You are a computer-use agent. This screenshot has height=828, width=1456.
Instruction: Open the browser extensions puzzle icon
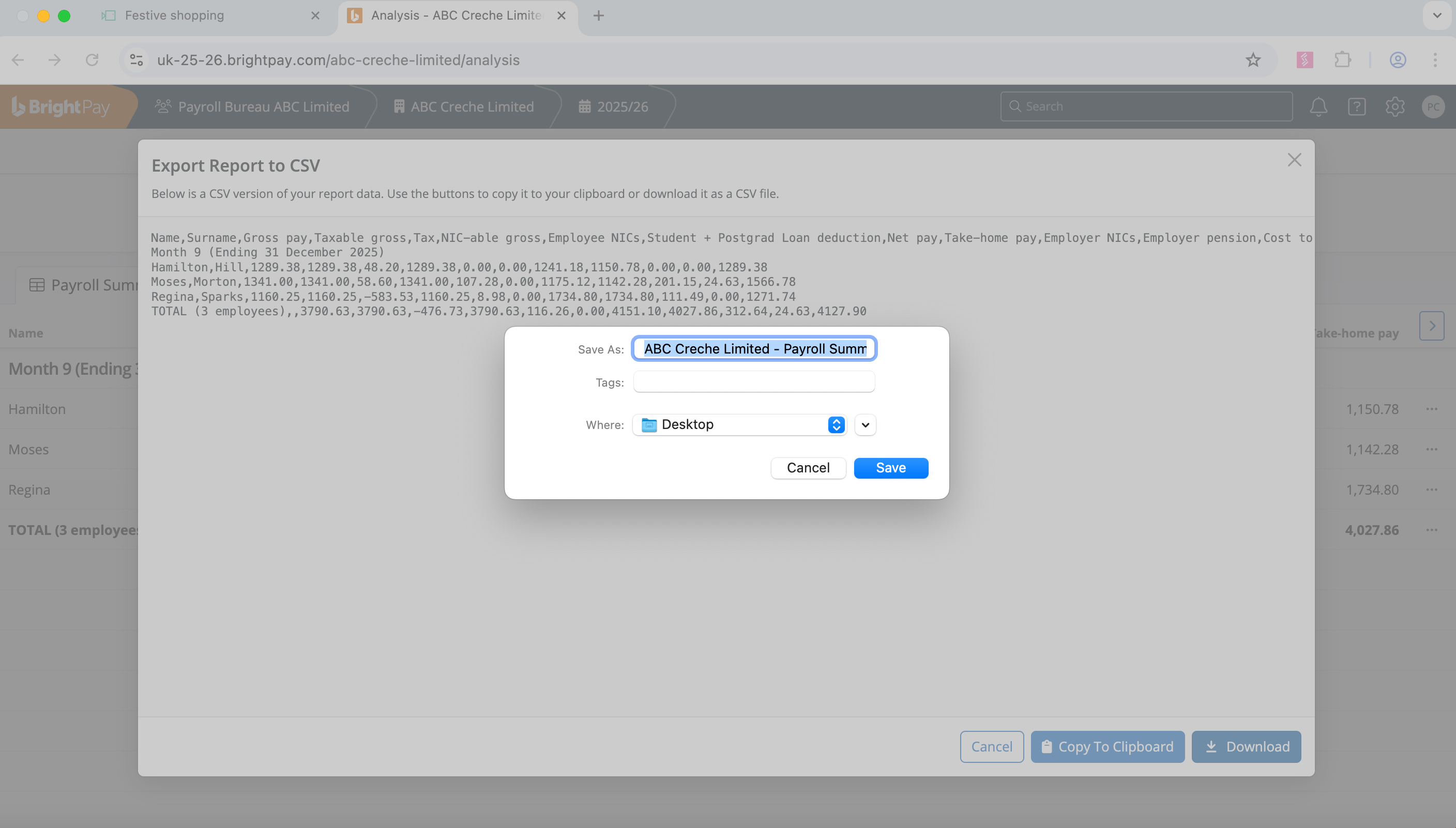pyautogui.click(x=1342, y=60)
